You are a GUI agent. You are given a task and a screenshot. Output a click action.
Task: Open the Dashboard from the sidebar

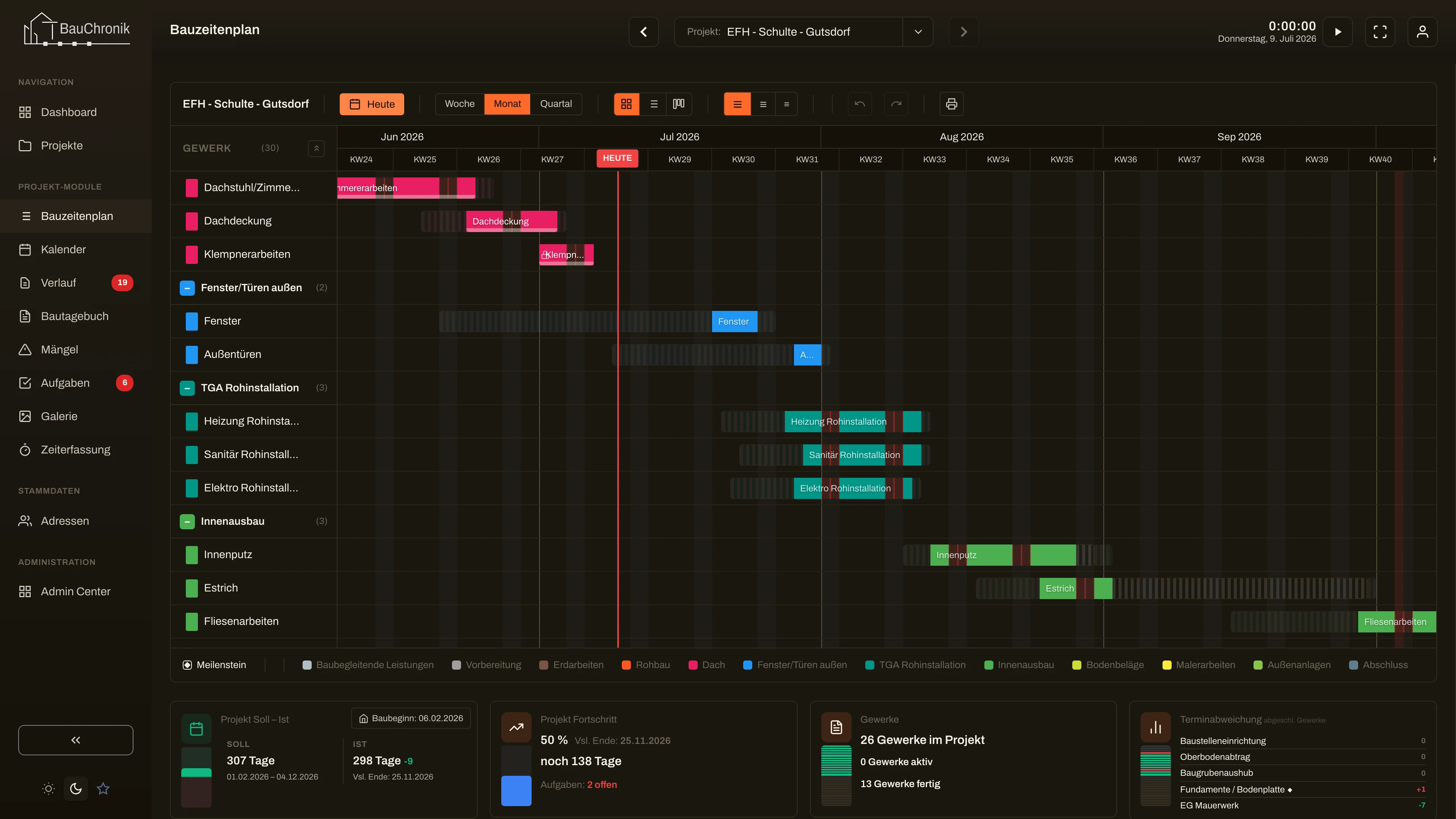(x=76, y=112)
